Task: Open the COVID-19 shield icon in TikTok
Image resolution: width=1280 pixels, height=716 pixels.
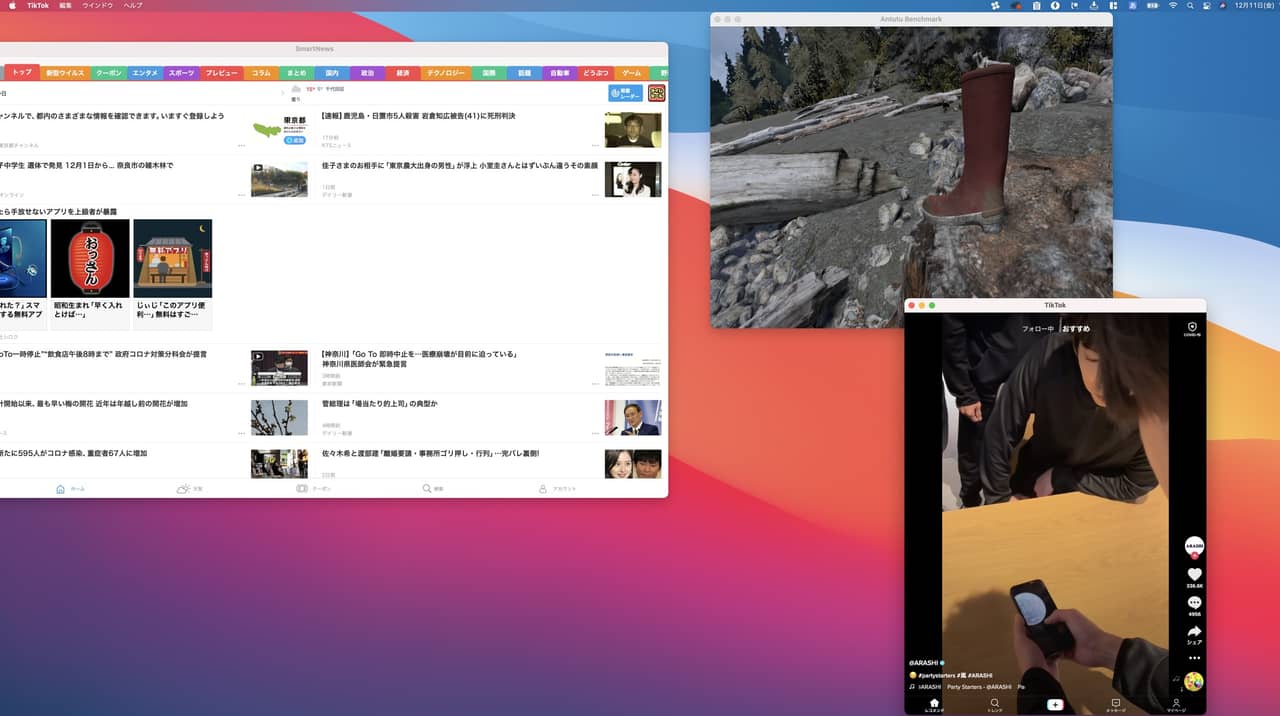Action: tap(1191, 327)
